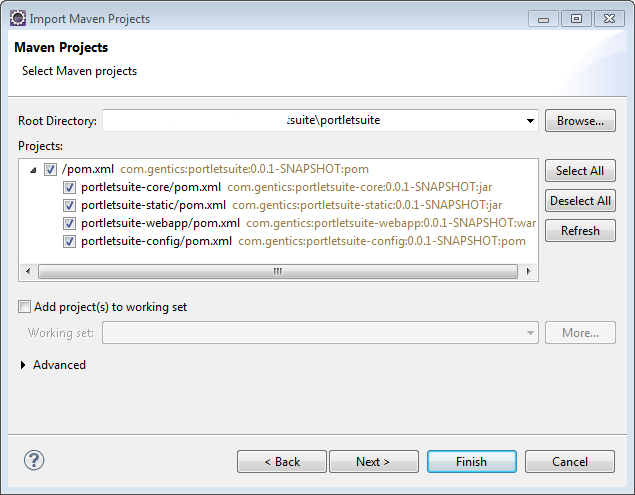Click the scrollbar right arrow
The height and width of the screenshot is (495, 635).
(528, 271)
